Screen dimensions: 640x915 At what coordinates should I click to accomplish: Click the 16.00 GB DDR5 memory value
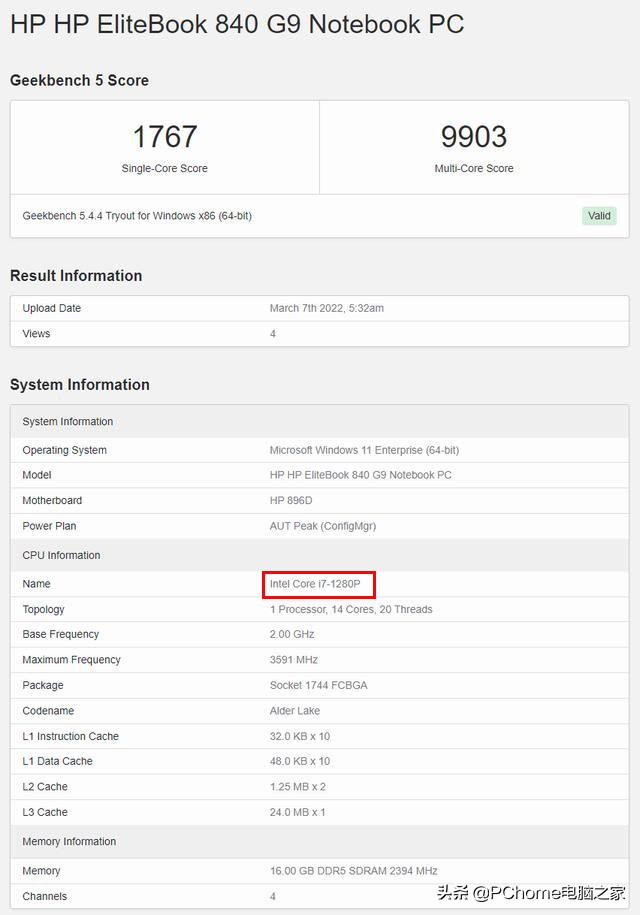click(353, 871)
